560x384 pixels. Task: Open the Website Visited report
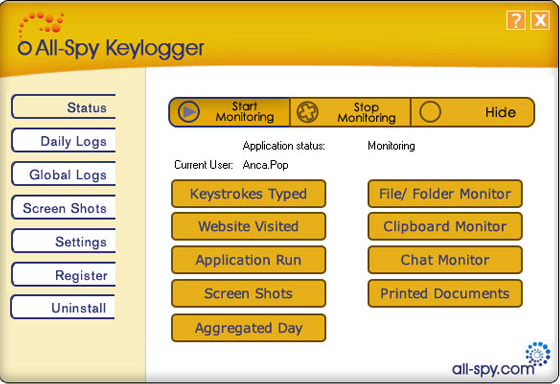point(249,226)
